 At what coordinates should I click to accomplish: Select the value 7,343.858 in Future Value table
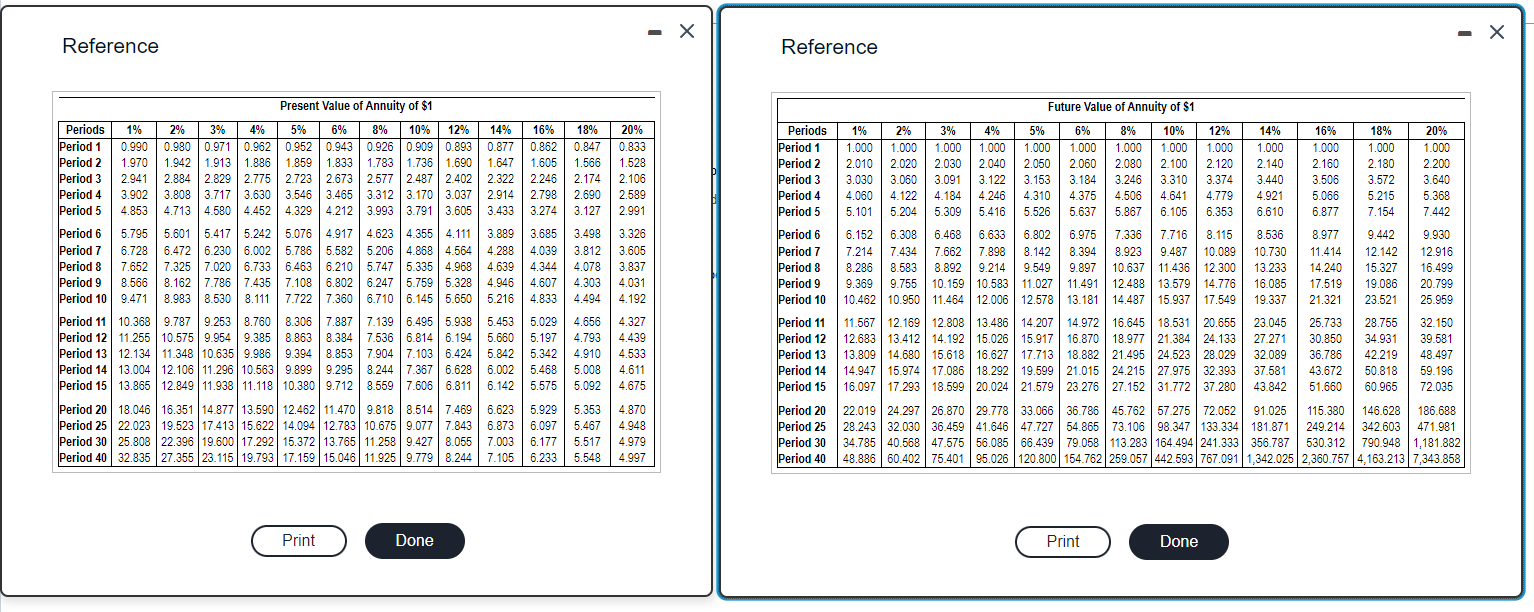coord(1436,460)
